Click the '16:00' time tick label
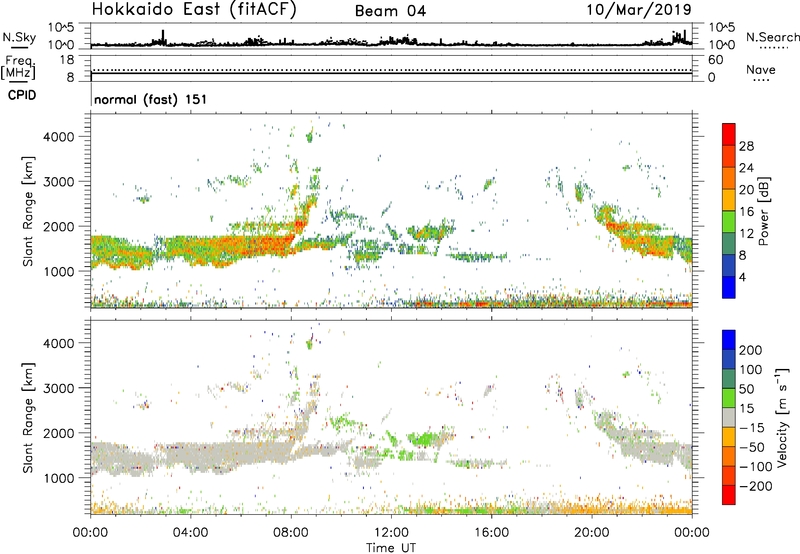 pos(491,533)
